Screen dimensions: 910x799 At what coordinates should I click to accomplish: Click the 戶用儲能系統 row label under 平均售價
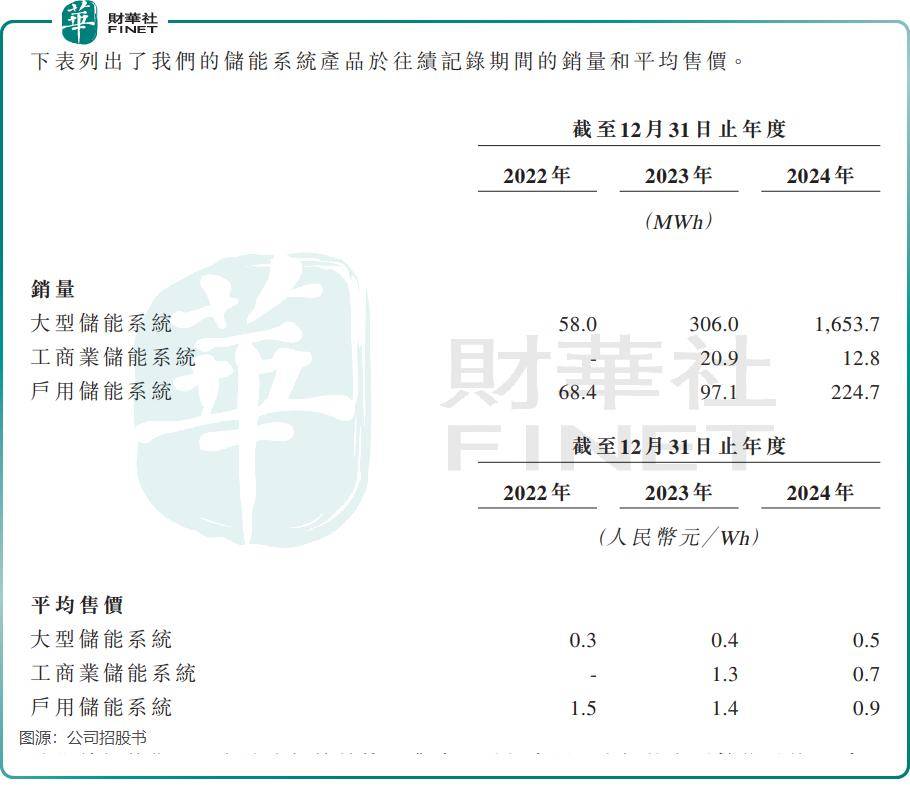(x=101, y=707)
